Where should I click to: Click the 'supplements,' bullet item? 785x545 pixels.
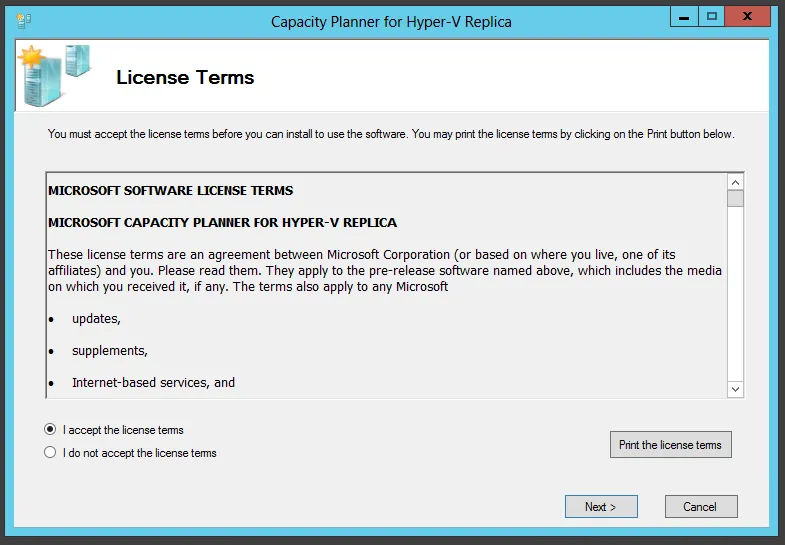pyautogui.click(x=110, y=351)
